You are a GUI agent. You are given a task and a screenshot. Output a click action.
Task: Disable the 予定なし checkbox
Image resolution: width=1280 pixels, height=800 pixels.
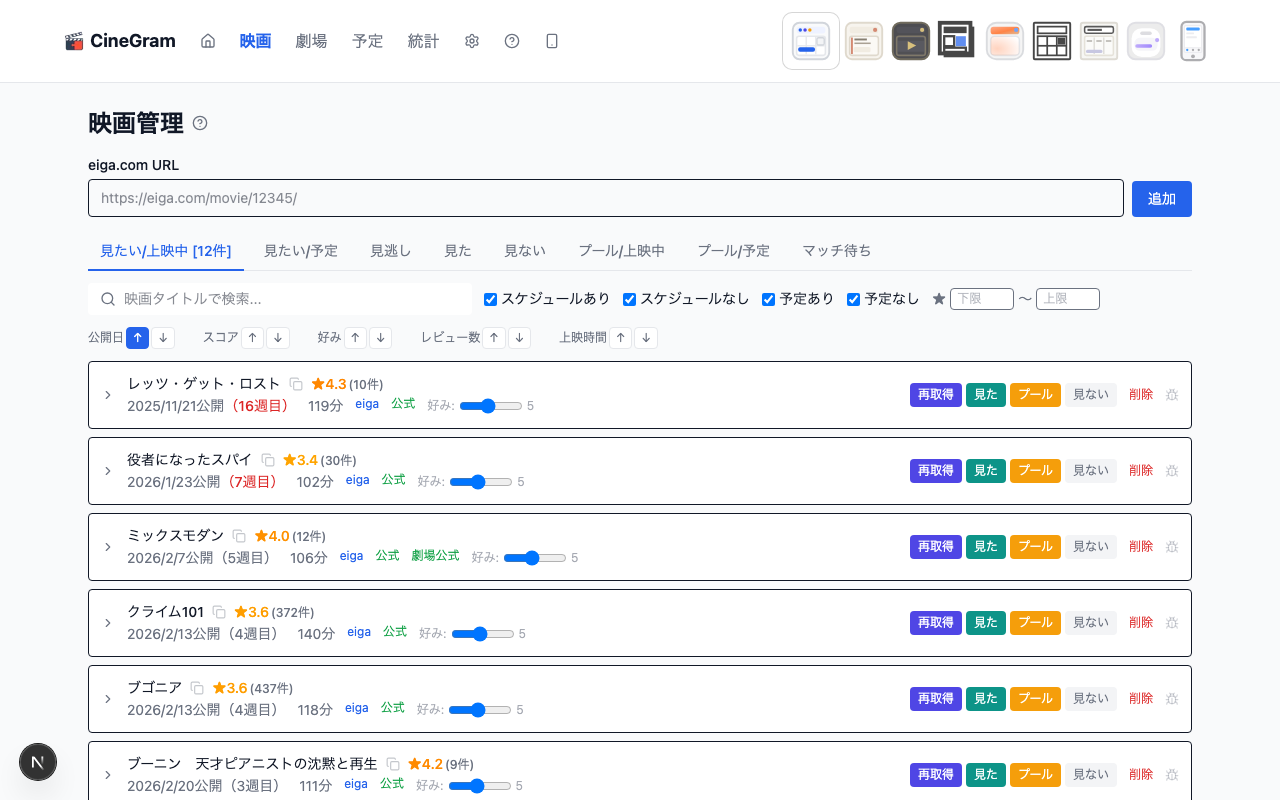point(853,298)
